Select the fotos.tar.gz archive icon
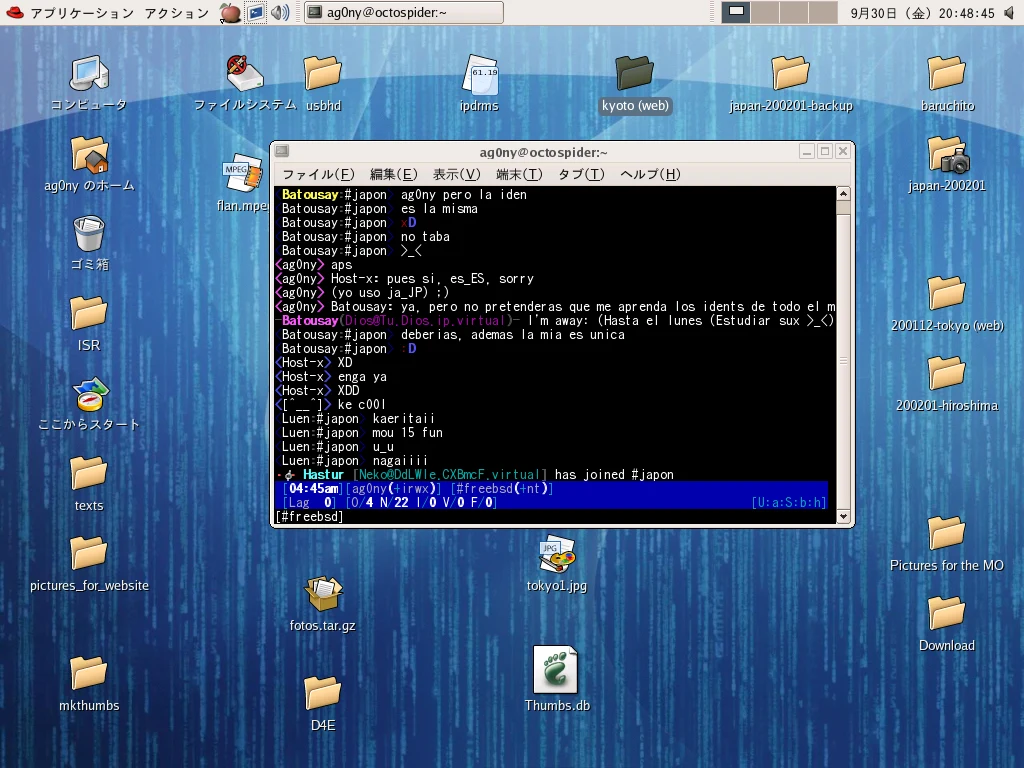Image resolution: width=1024 pixels, height=768 pixels. (322, 595)
